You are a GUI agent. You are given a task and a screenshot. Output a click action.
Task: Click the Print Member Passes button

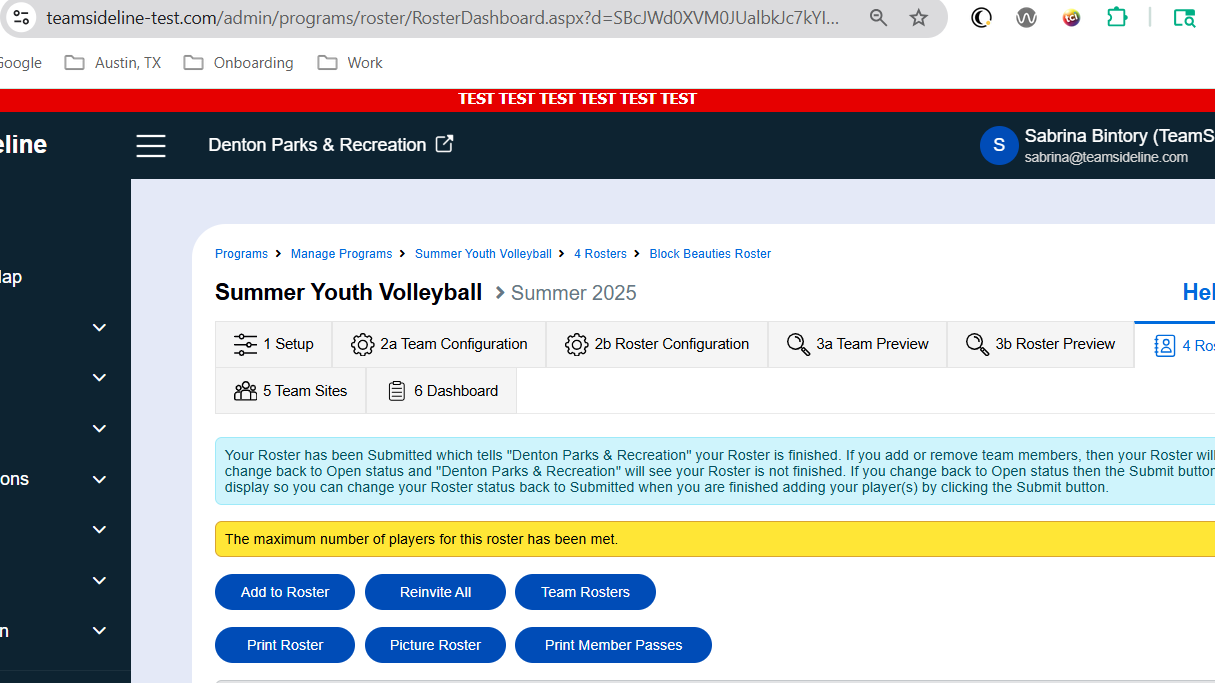pyautogui.click(x=613, y=645)
